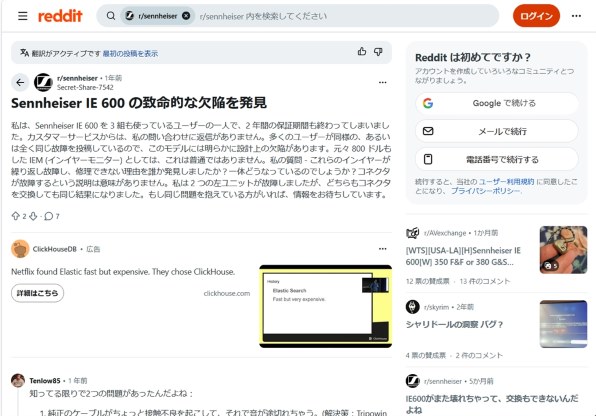Open commenter Tenlow85's avatar
The image size is (596, 416).
click(x=18, y=380)
